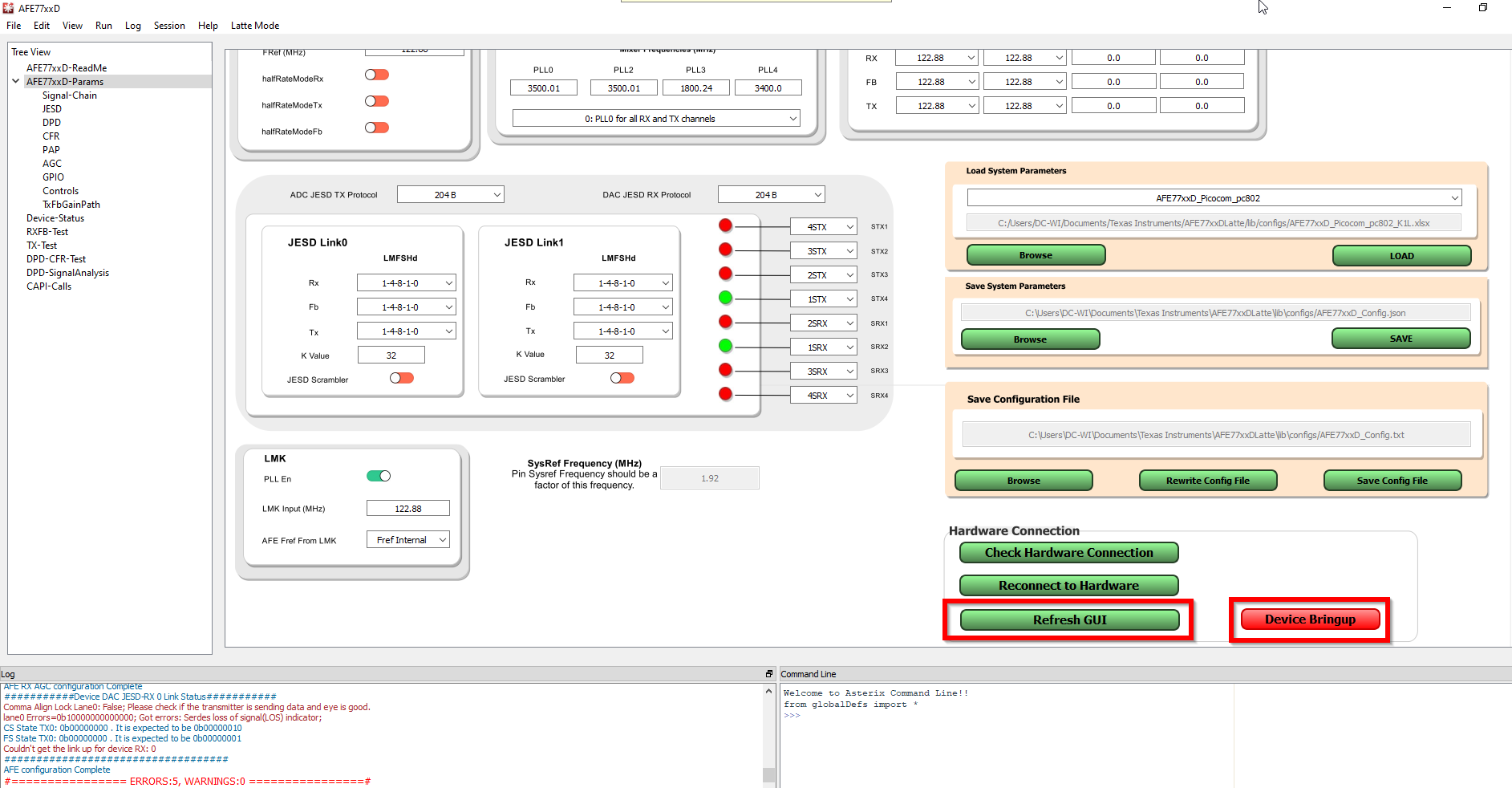
Task: Open the AFE Fref From LMK dropdown
Action: pos(408,540)
